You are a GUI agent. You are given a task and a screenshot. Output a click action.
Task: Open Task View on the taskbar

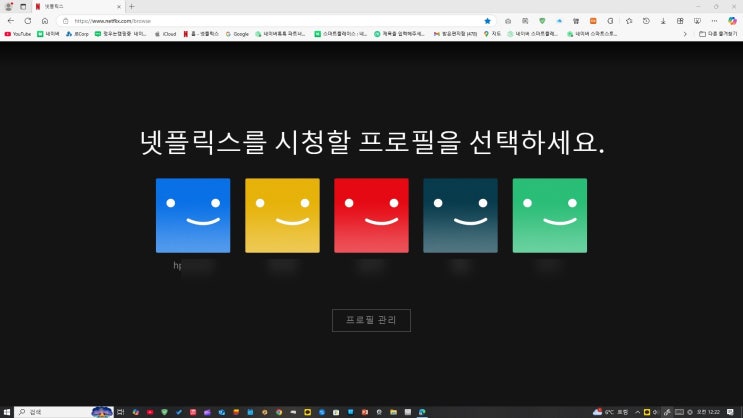(120, 412)
